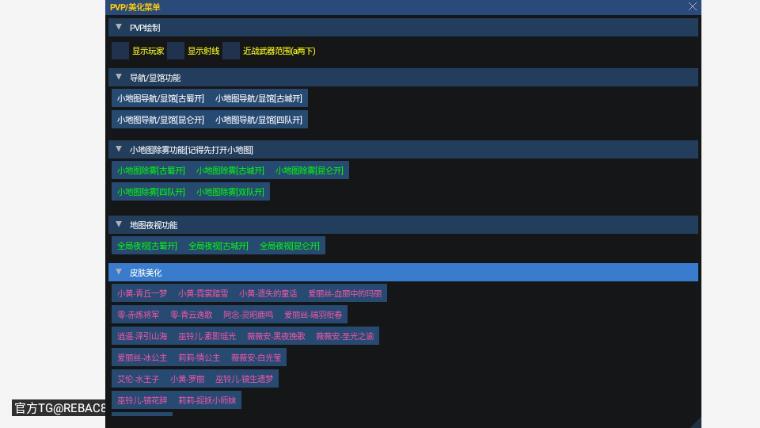
Task: Collapse the 小地图除雾功能 section
Action: [119, 149]
